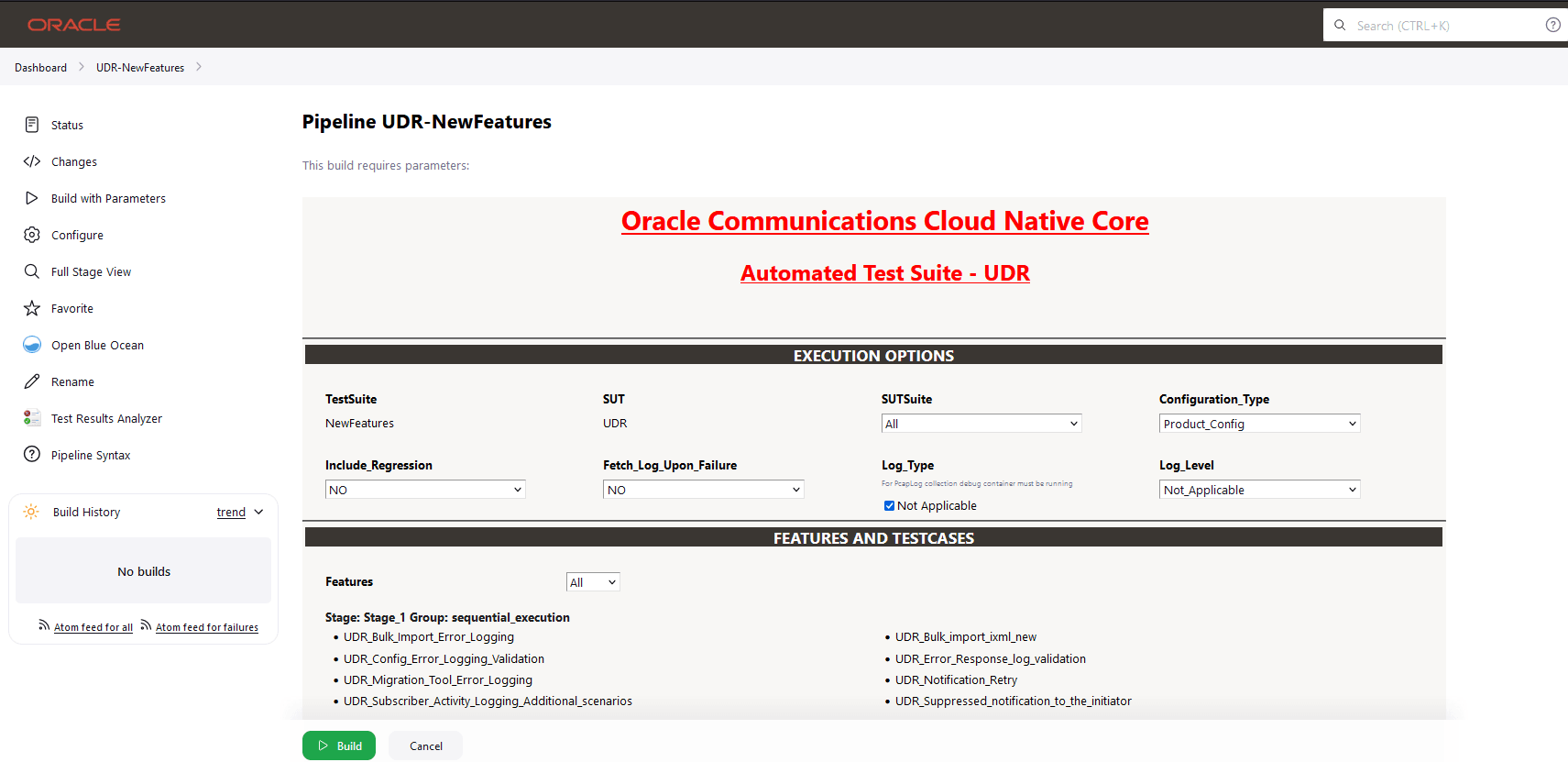Click the Open Blue Ocean icon

pos(32,345)
